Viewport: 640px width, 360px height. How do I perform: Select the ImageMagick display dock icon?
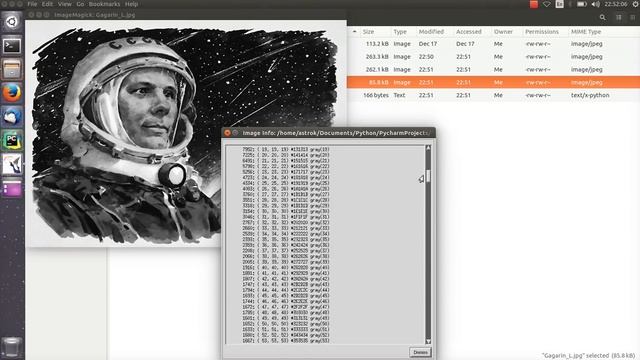[x=12, y=164]
